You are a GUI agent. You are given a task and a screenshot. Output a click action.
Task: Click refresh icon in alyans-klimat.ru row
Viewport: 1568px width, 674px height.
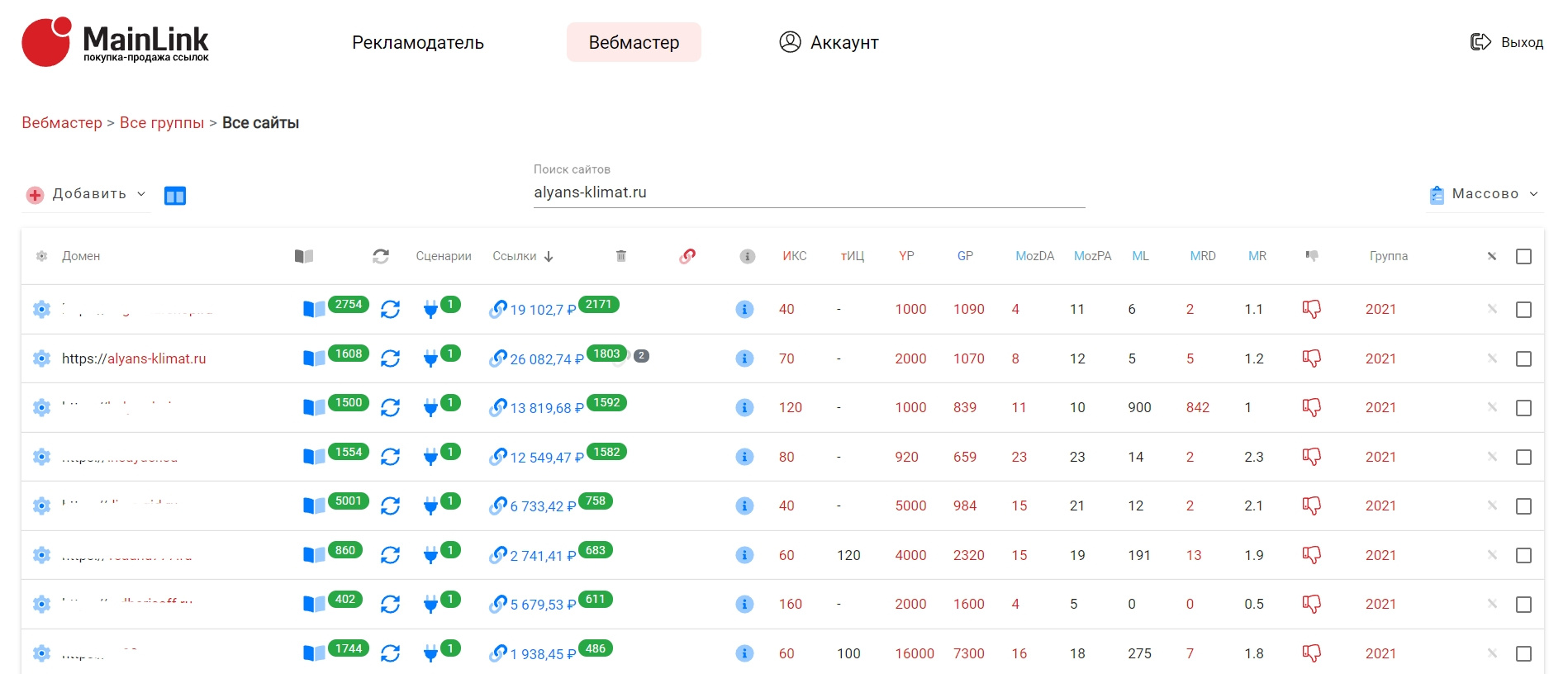click(390, 358)
